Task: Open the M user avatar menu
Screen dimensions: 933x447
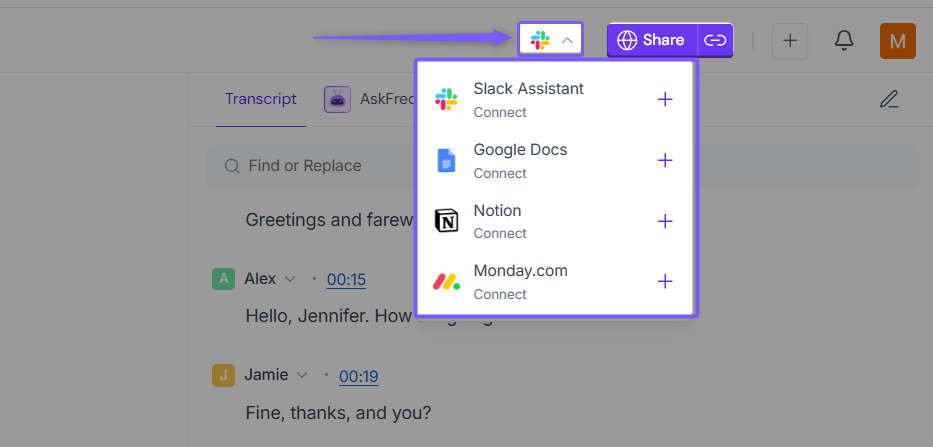Action: coord(897,41)
